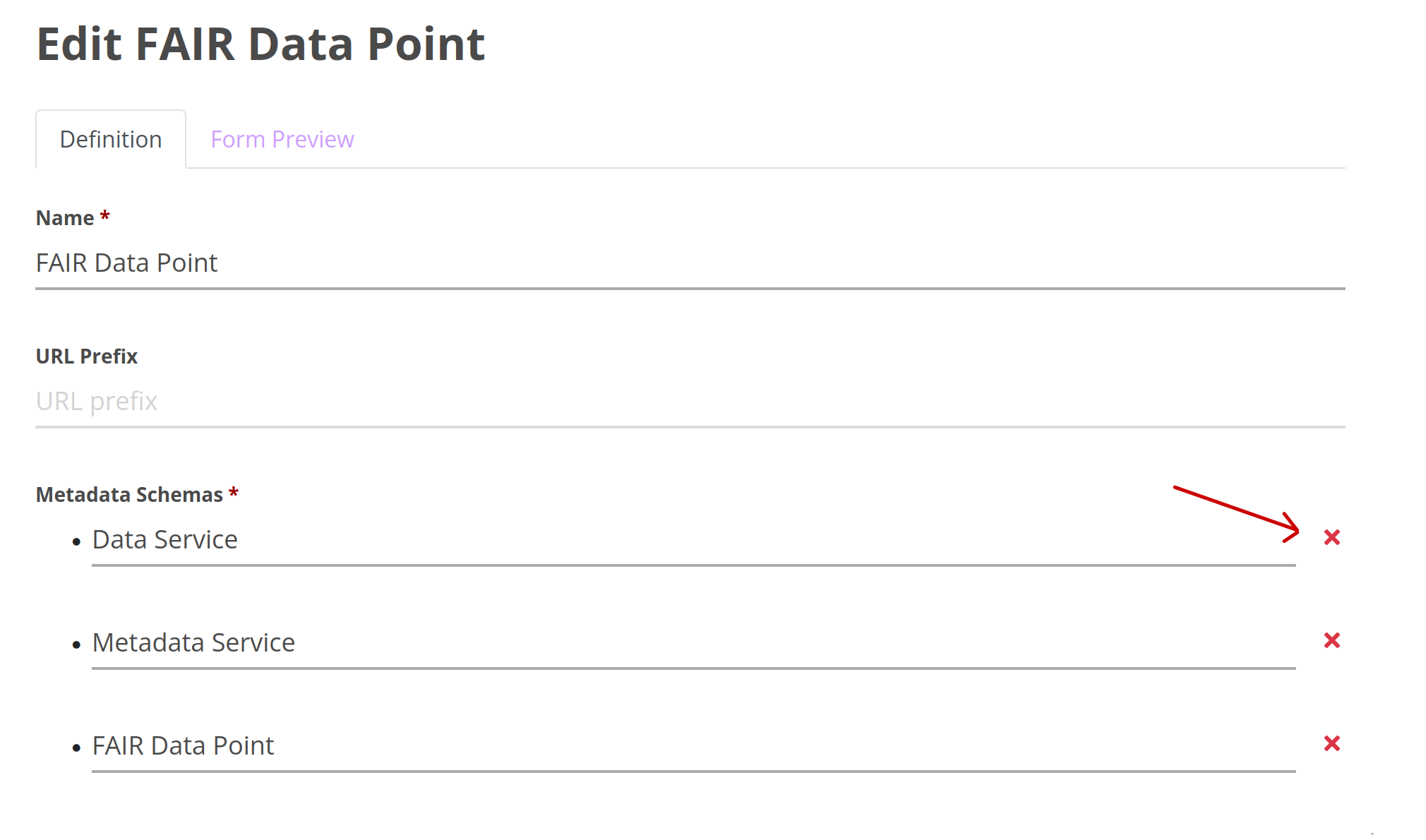
Task: Click the URL Prefix label
Action: point(87,356)
